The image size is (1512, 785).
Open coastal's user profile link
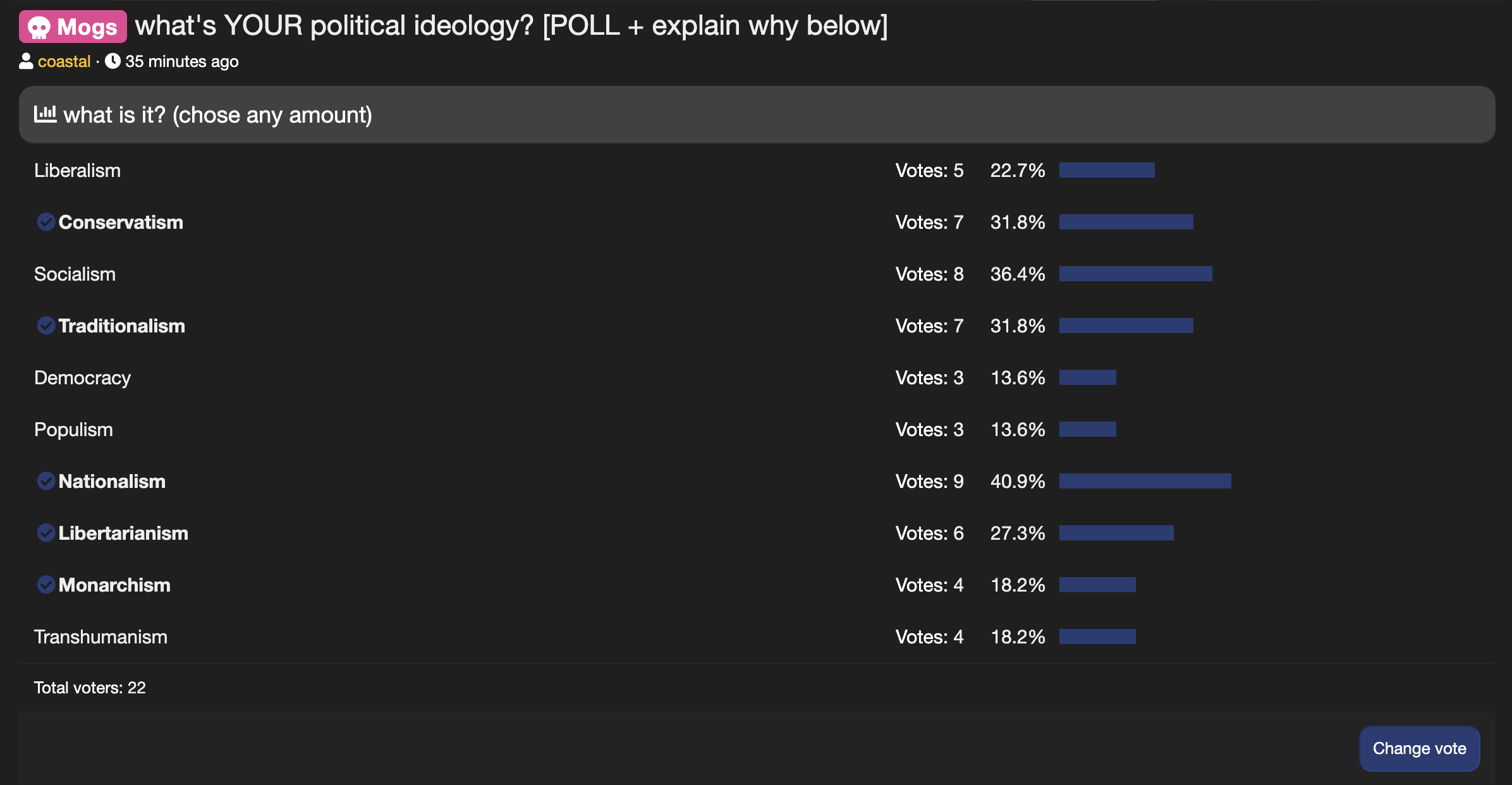(x=64, y=61)
